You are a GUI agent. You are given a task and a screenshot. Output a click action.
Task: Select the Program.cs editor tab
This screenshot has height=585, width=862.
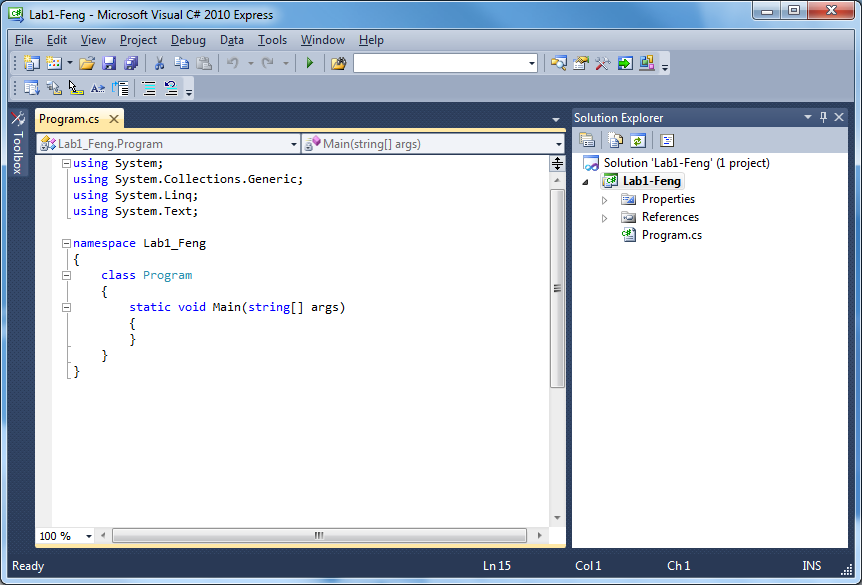click(69, 119)
